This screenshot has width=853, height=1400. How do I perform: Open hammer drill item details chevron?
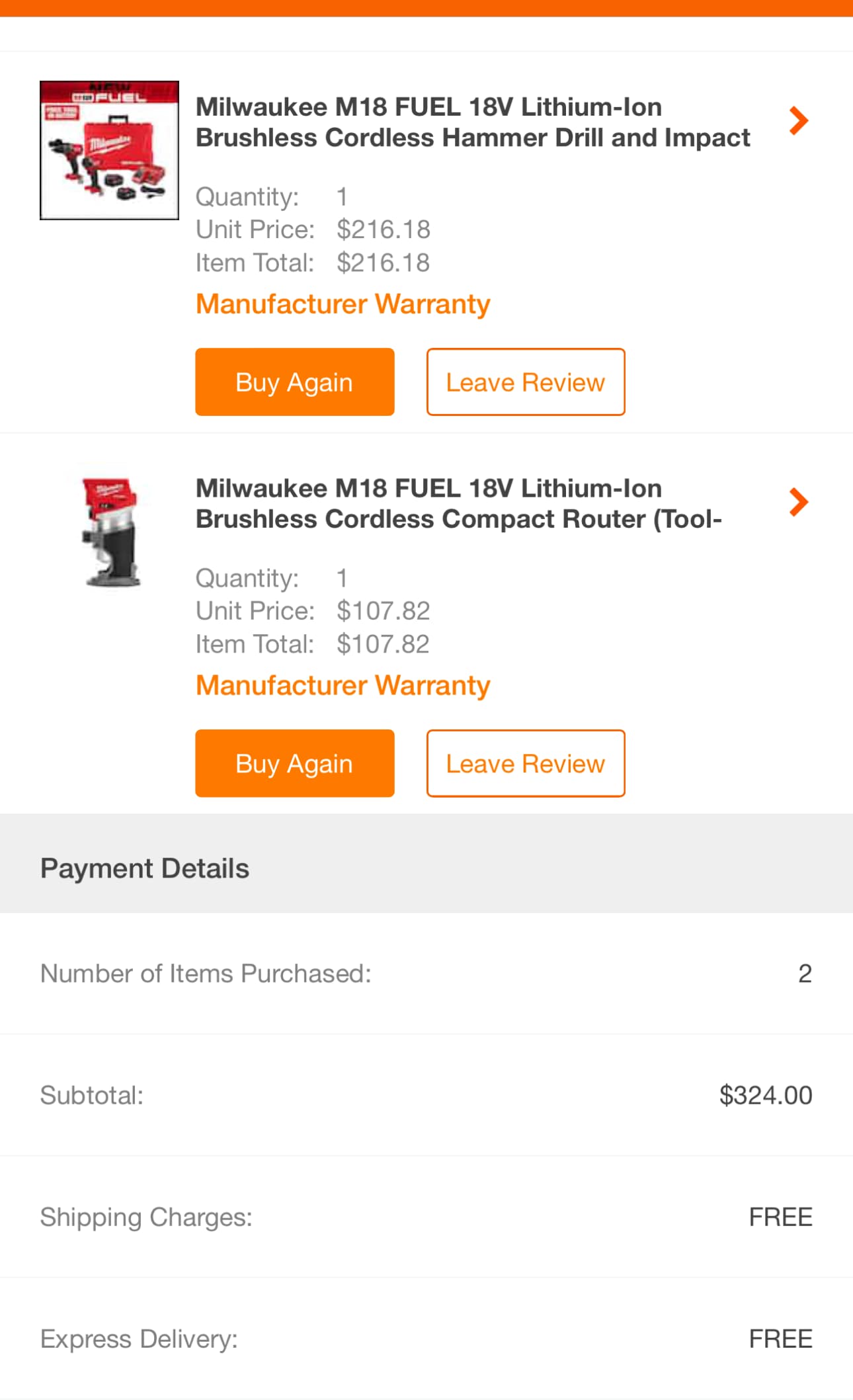click(x=799, y=121)
